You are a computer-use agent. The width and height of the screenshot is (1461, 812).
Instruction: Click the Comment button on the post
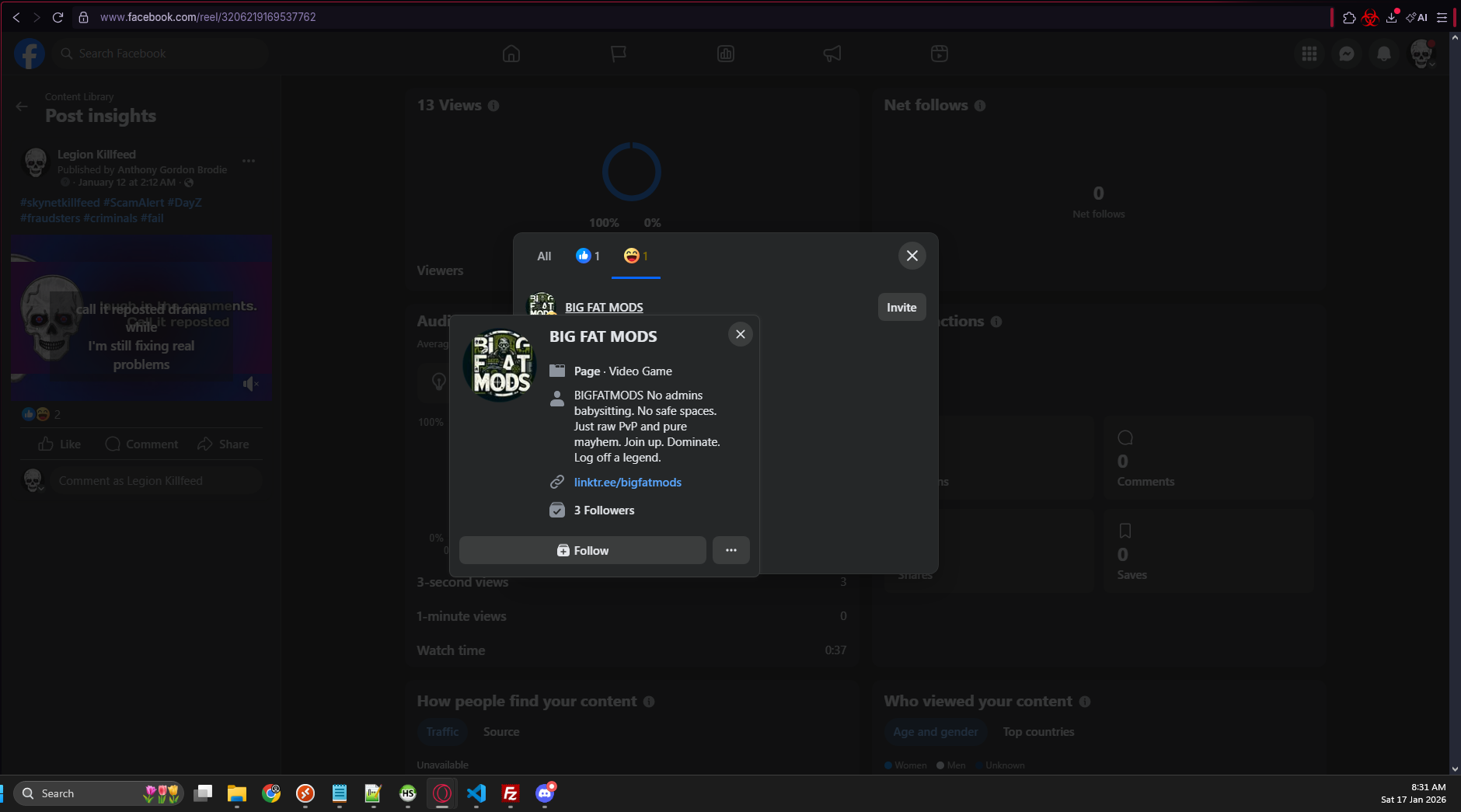click(141, 444)
